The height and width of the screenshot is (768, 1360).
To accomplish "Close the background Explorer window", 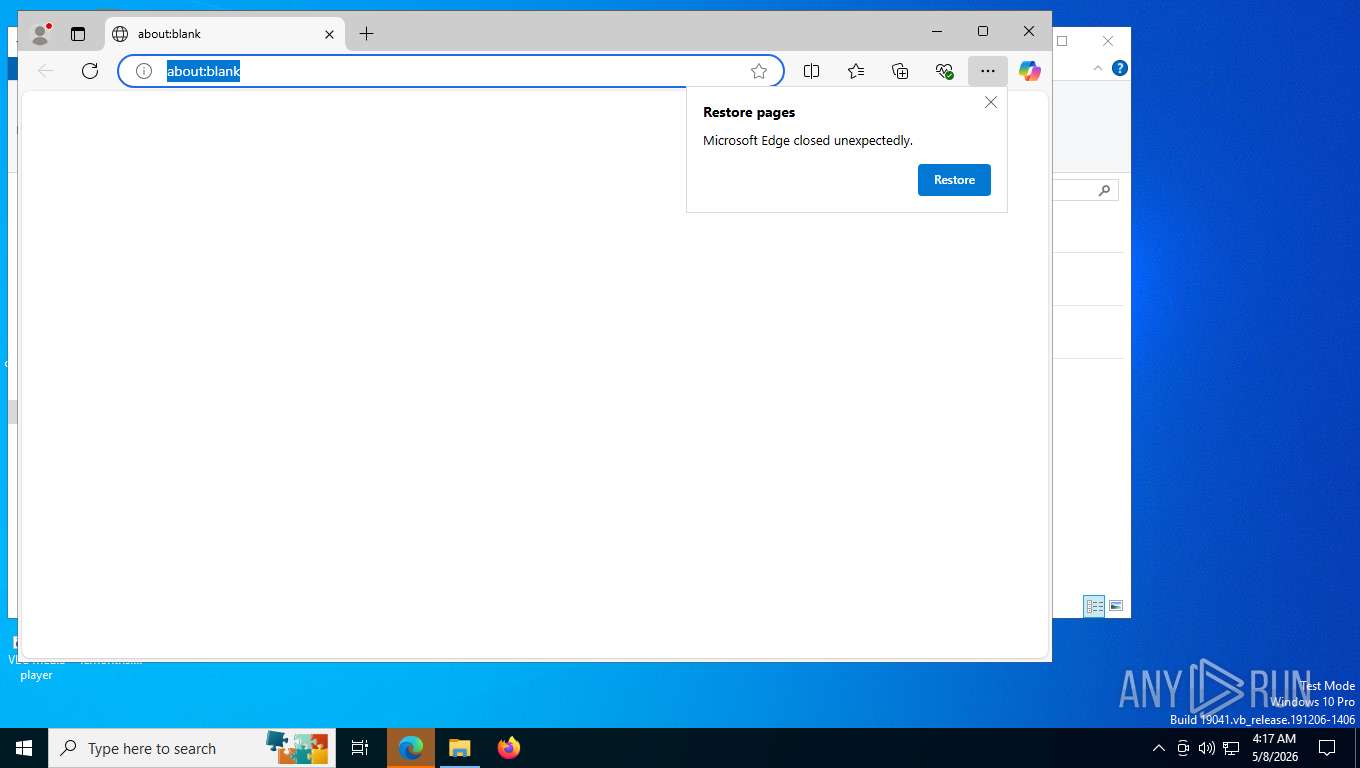I will 1108,41.
